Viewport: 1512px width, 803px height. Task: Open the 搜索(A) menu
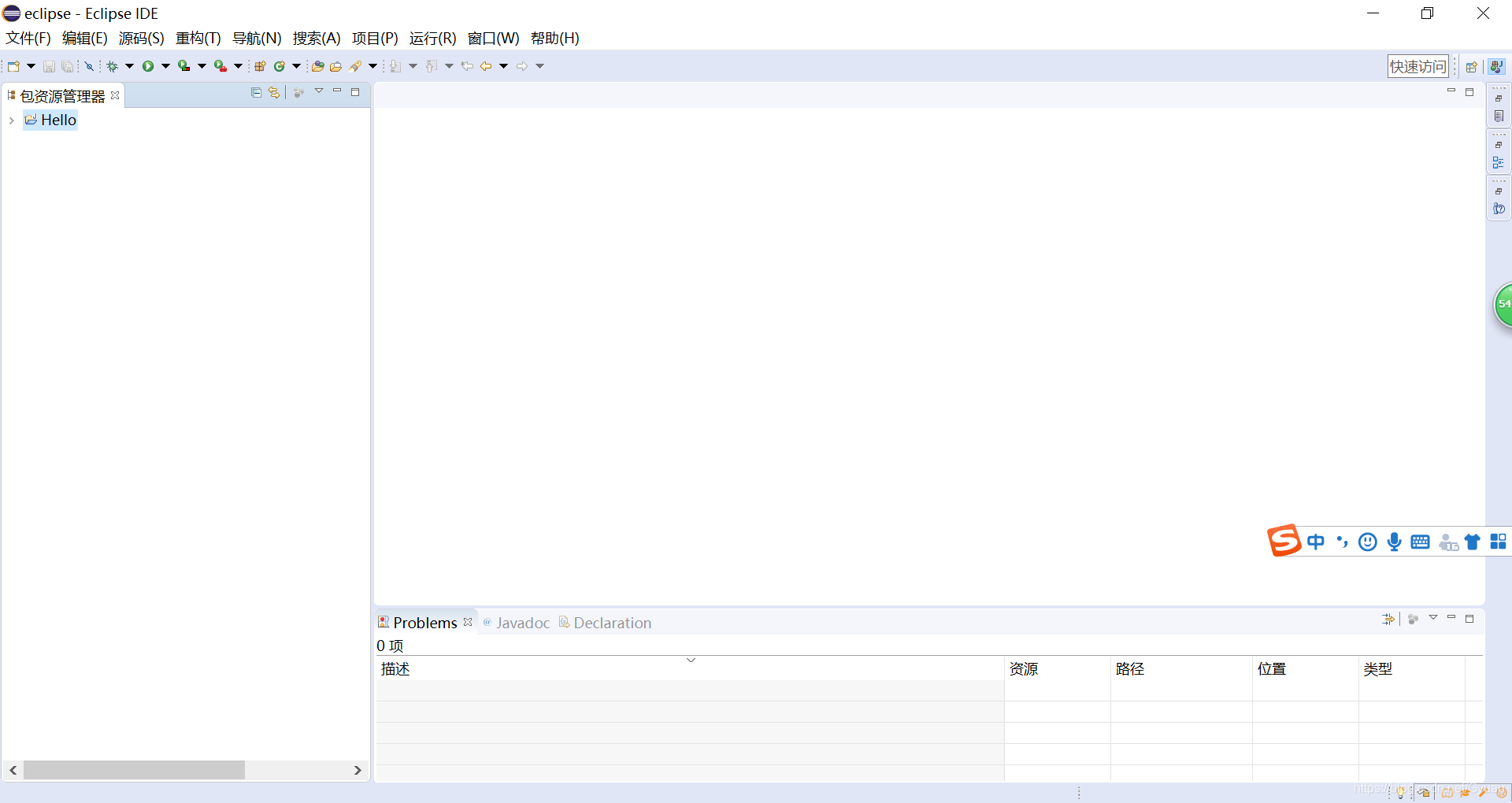tap(317, 38)
